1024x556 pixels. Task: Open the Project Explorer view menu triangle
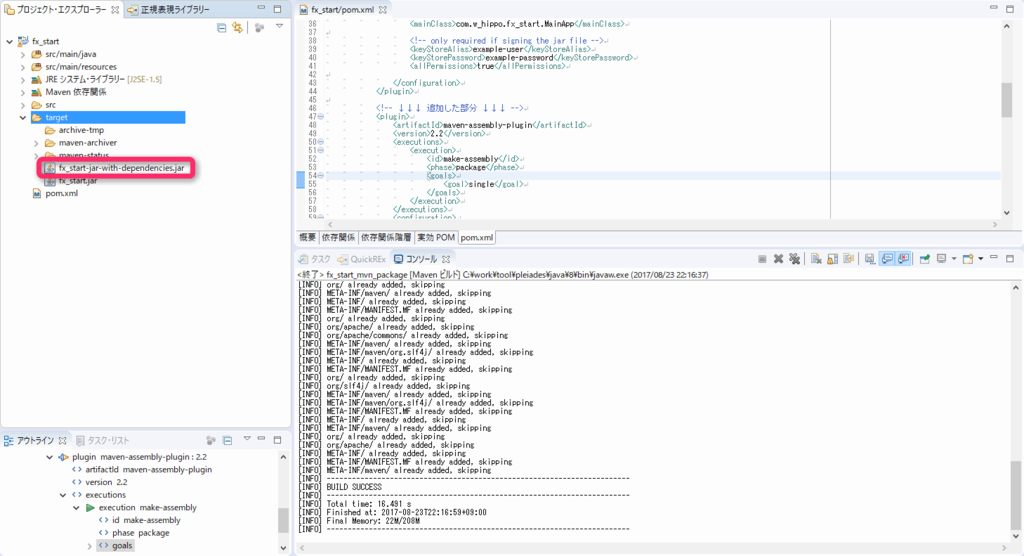pos(280,27)
